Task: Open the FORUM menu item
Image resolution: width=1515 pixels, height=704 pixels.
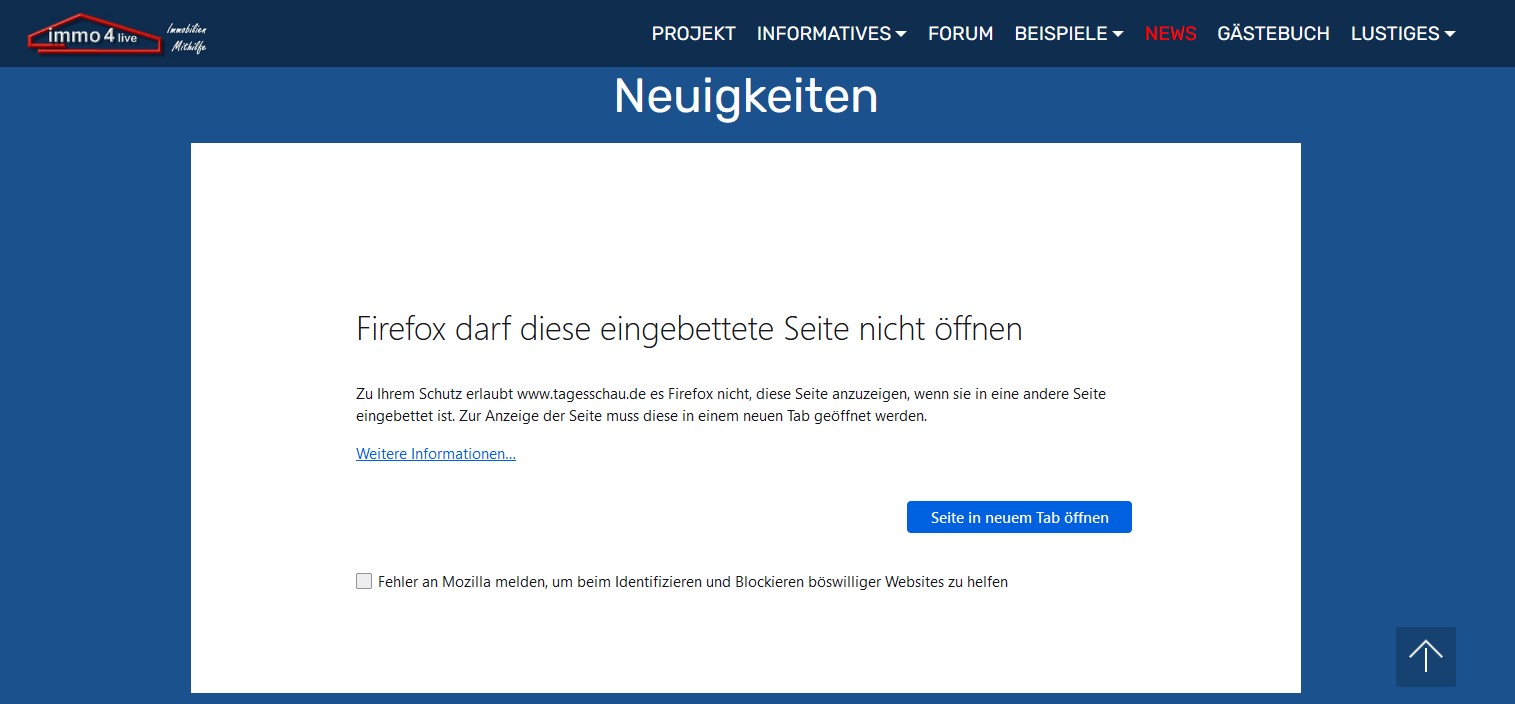Action: click(x=960, y=34)
